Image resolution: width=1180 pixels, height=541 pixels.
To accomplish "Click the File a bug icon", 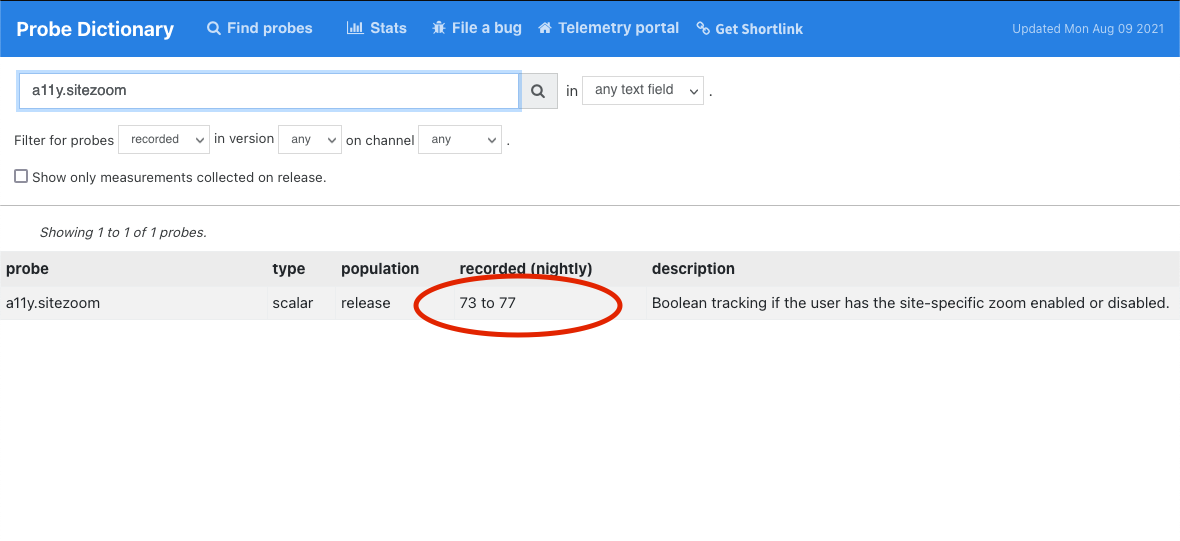I will 439,28.
